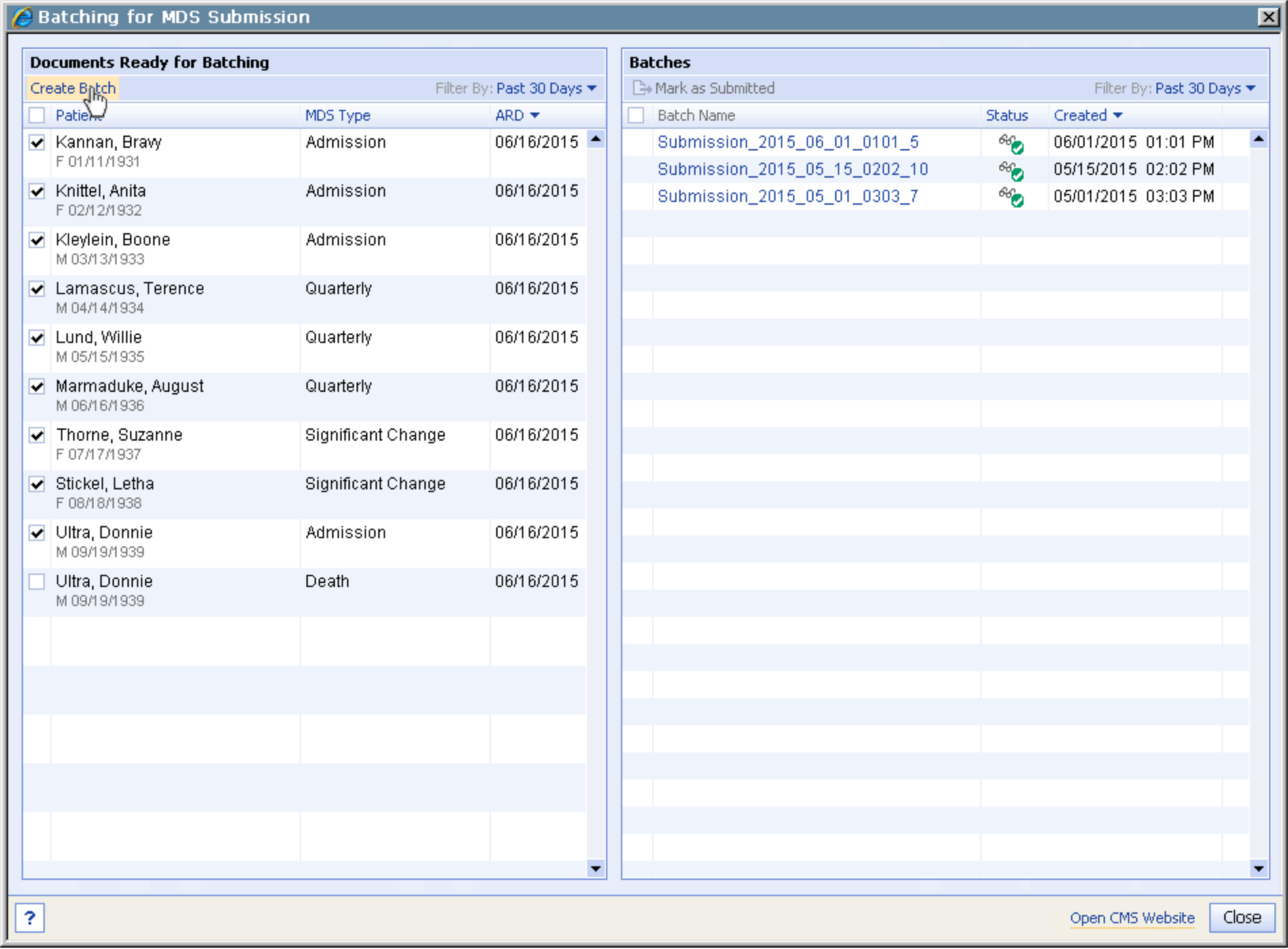Click status icon for Submission_2015_06_01_0101_5
This screenshot has width=1288, height=949.
pos(1011,143)
